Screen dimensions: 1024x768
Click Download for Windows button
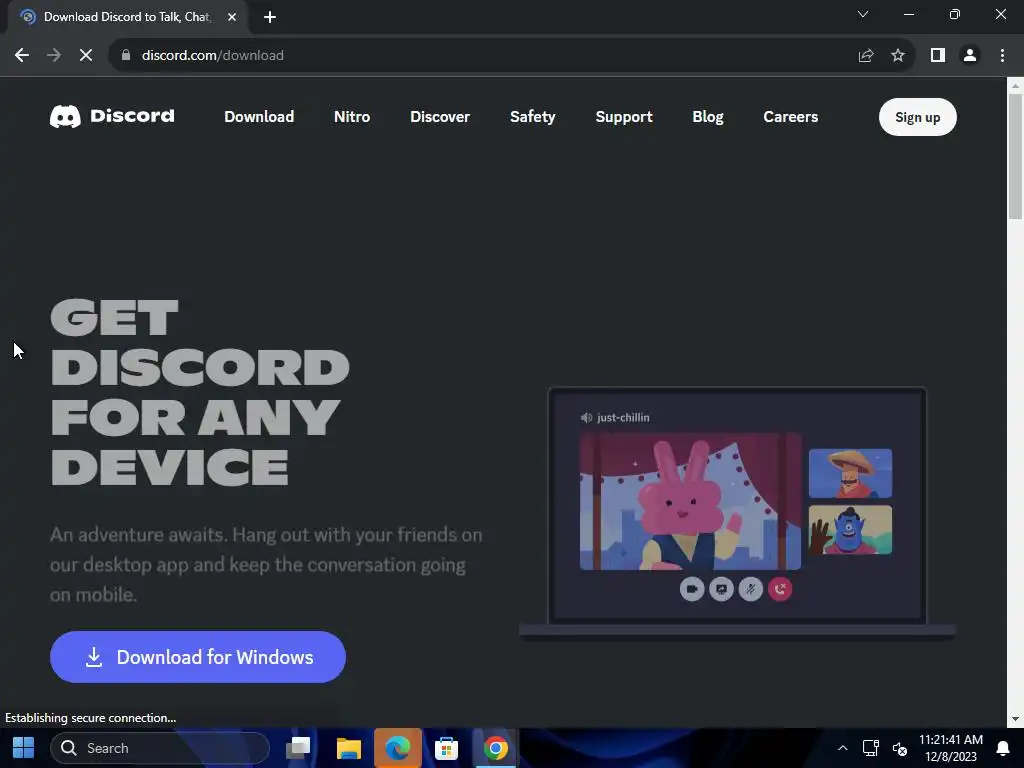[x=198, y=657]
